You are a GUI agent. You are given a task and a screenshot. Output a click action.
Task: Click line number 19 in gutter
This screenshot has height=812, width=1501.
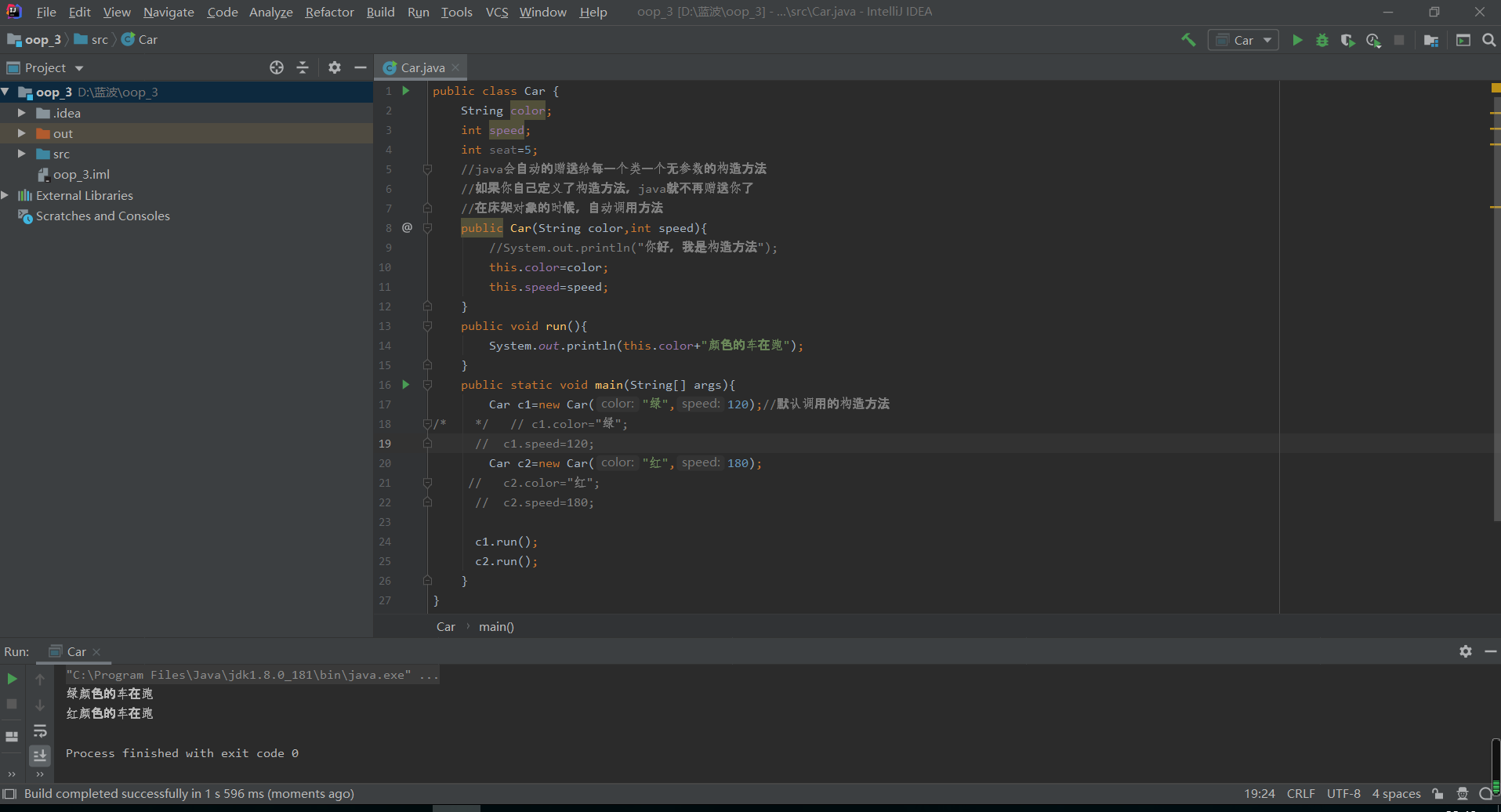click(385, 444)
